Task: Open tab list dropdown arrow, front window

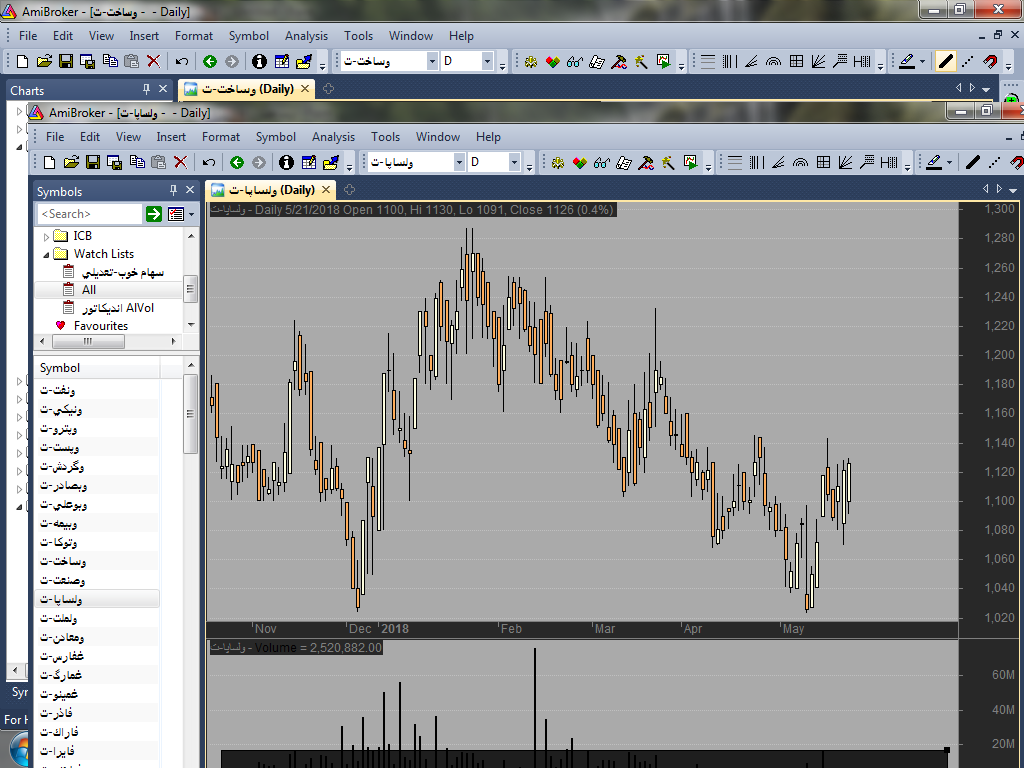Action: [x=1013, y=190]
